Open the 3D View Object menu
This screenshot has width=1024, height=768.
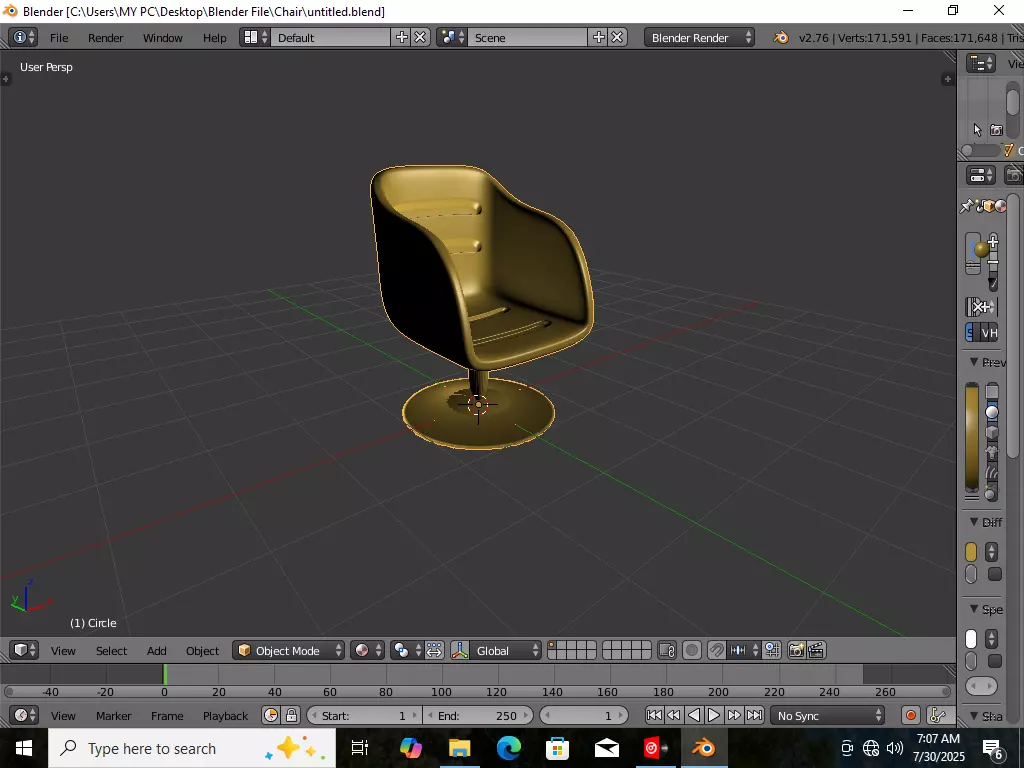202,650
